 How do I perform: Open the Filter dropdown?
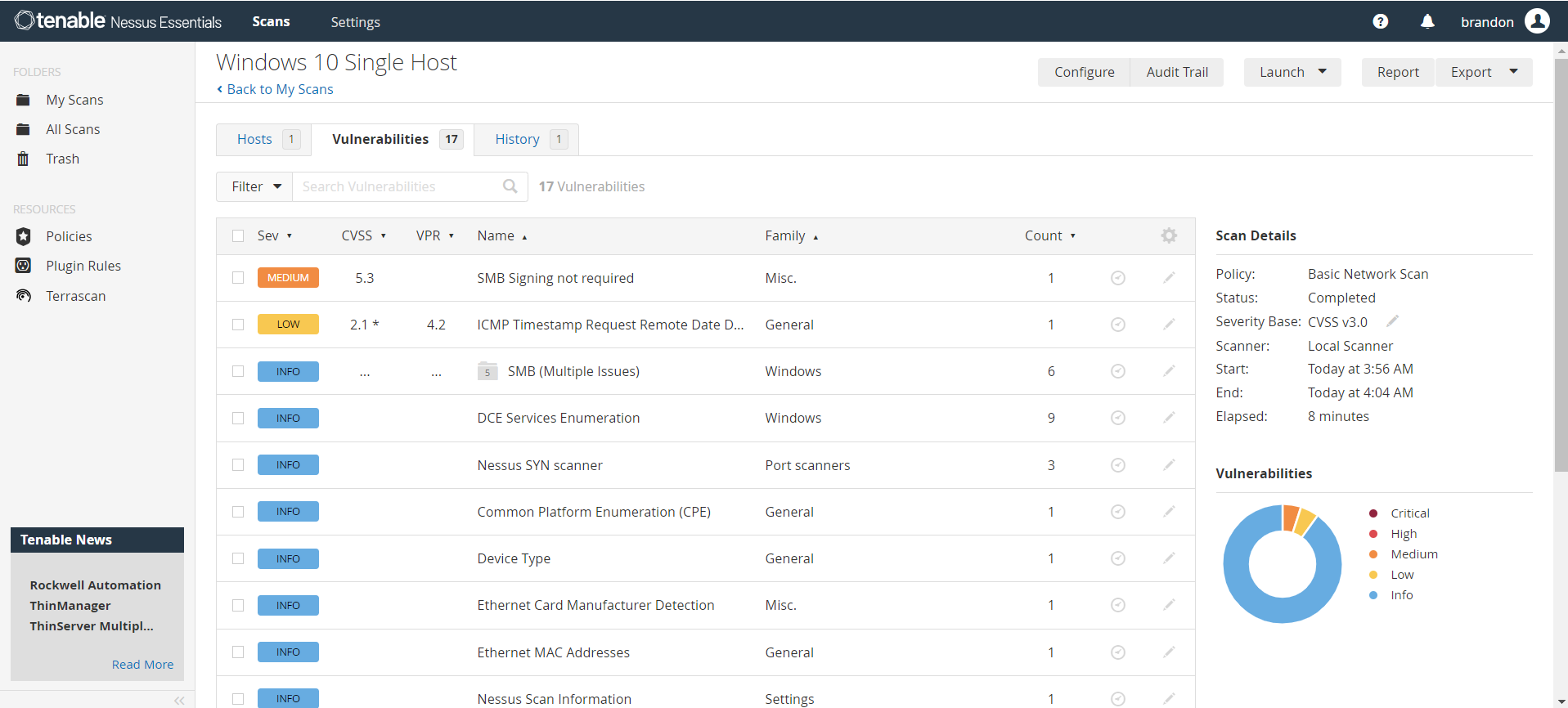tap(254, 186)
